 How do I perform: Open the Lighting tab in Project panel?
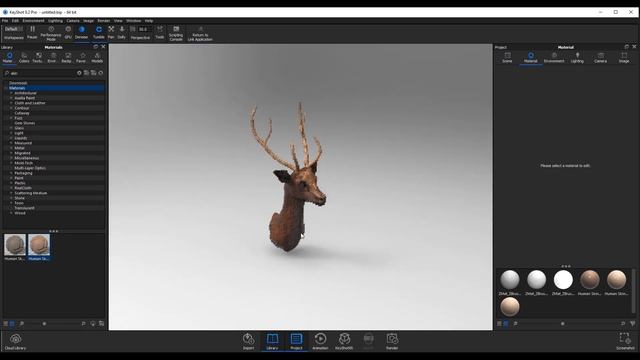[x=577, y=58]
